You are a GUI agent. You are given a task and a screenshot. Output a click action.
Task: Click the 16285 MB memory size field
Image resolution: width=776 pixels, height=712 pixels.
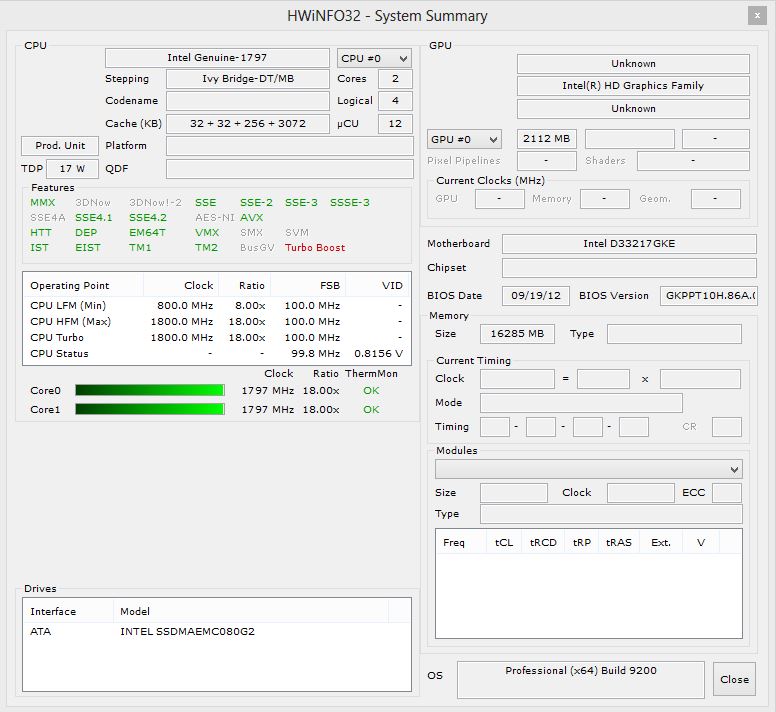coord(517,334)
